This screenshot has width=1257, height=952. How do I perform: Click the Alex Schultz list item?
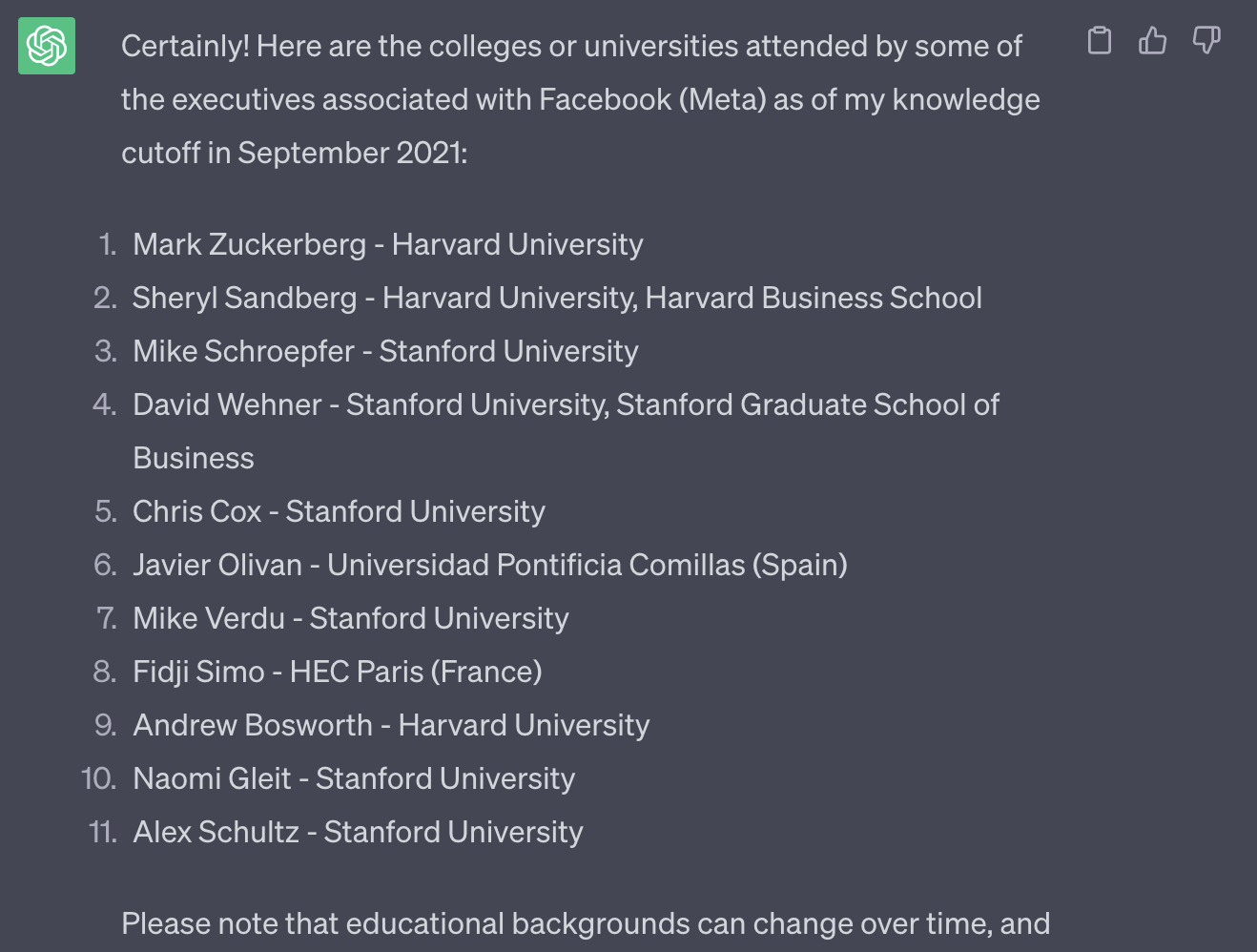coord(358,832)
